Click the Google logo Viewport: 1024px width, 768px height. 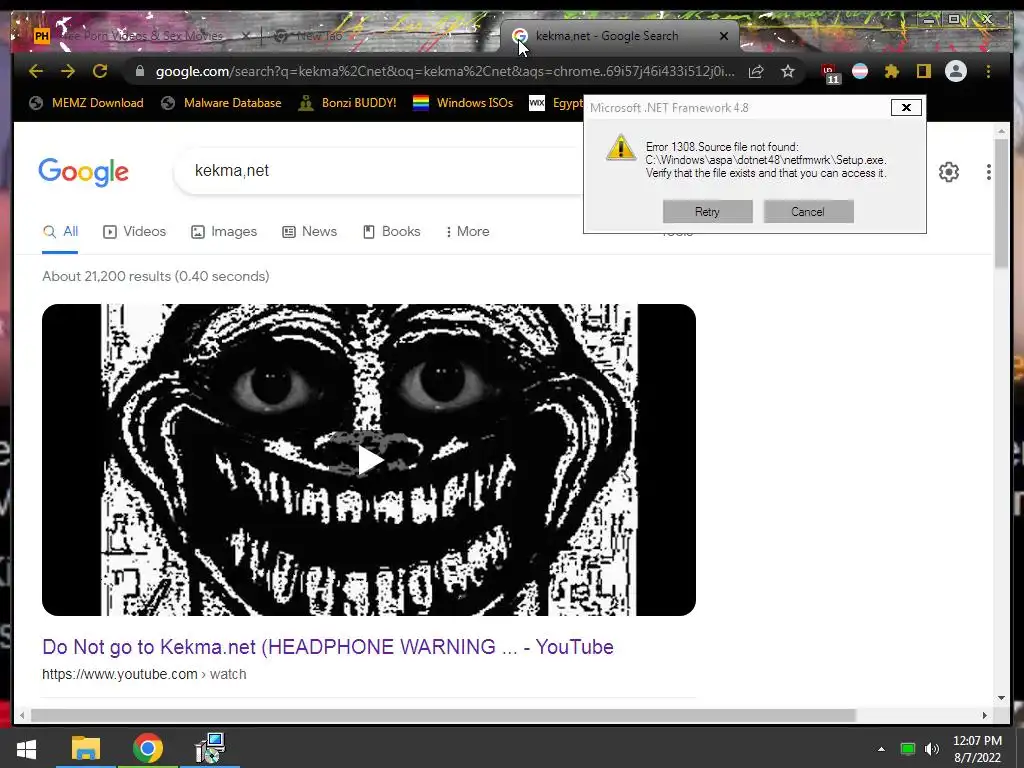click(84, 172)
